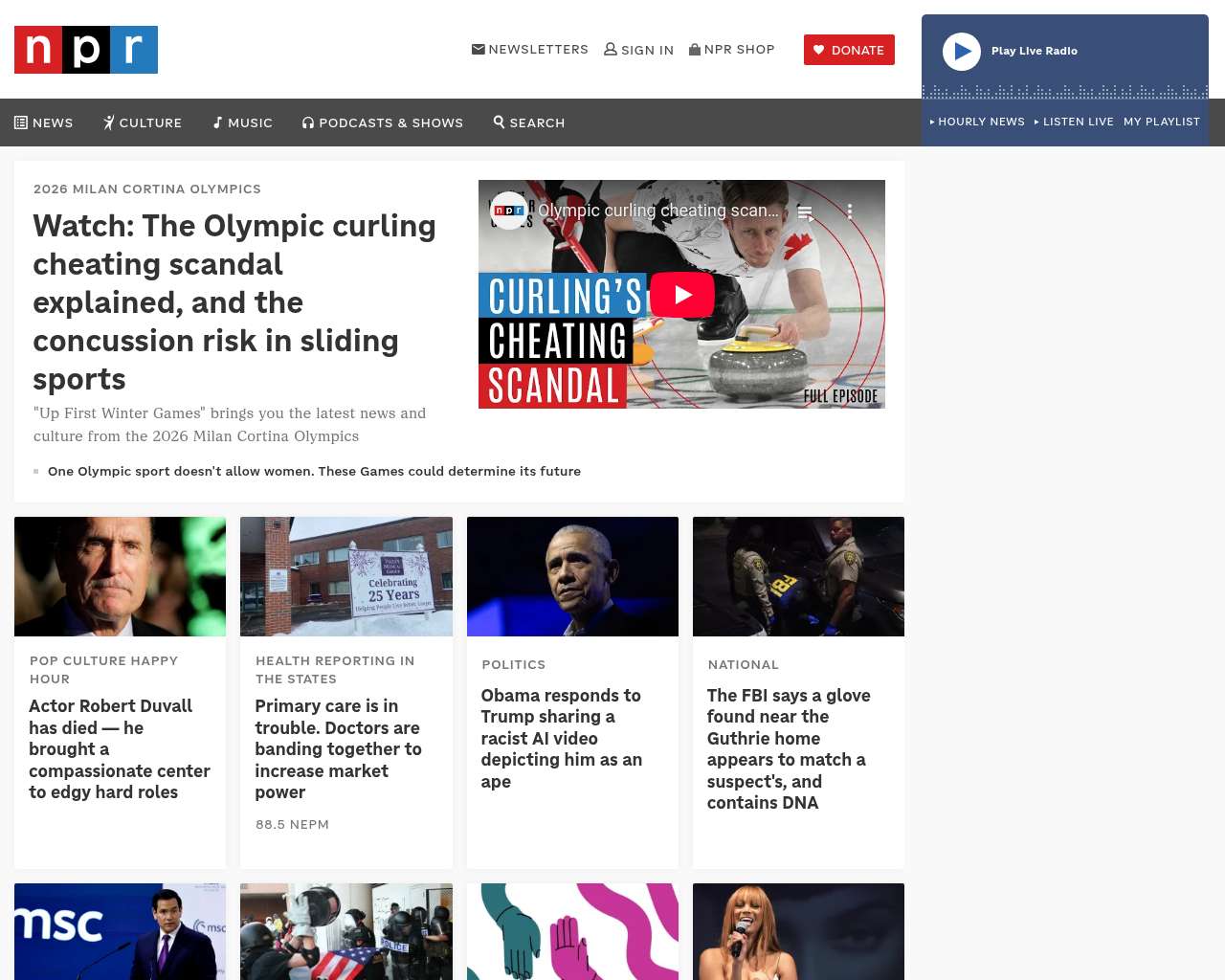Visit the NPR Shop bag link
The width and height of the screenshot is (1225, 980).
(x=732, y=50)
